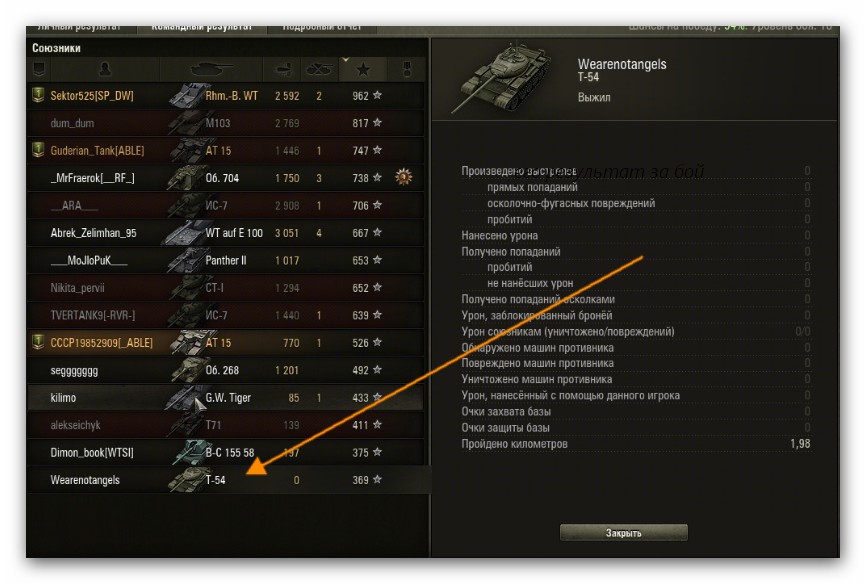Click the T-54 tank thumbnail image
866x584 pixels.
pos(502,78)
